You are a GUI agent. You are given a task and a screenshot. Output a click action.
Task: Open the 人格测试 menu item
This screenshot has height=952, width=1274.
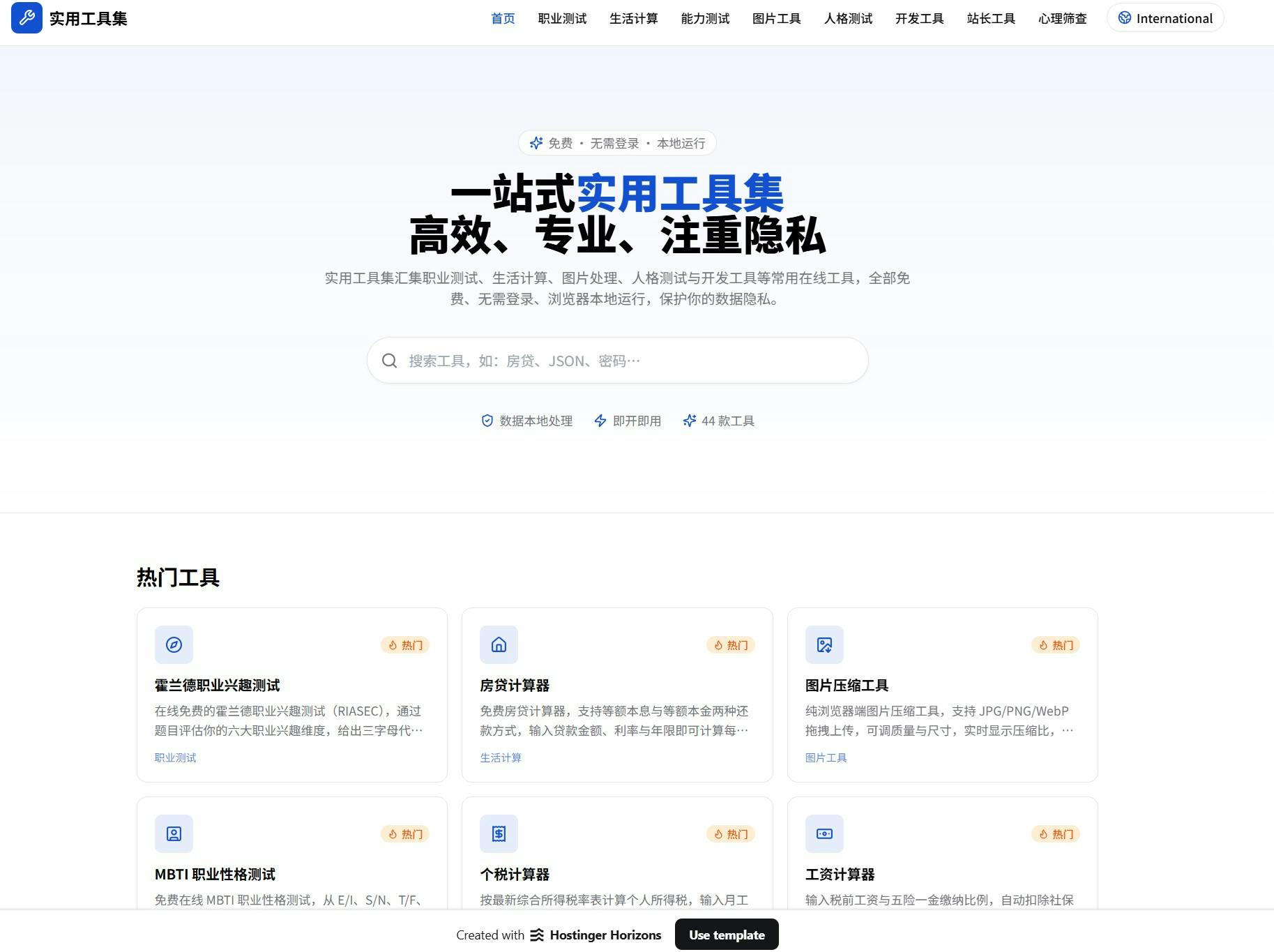[848, 19]
